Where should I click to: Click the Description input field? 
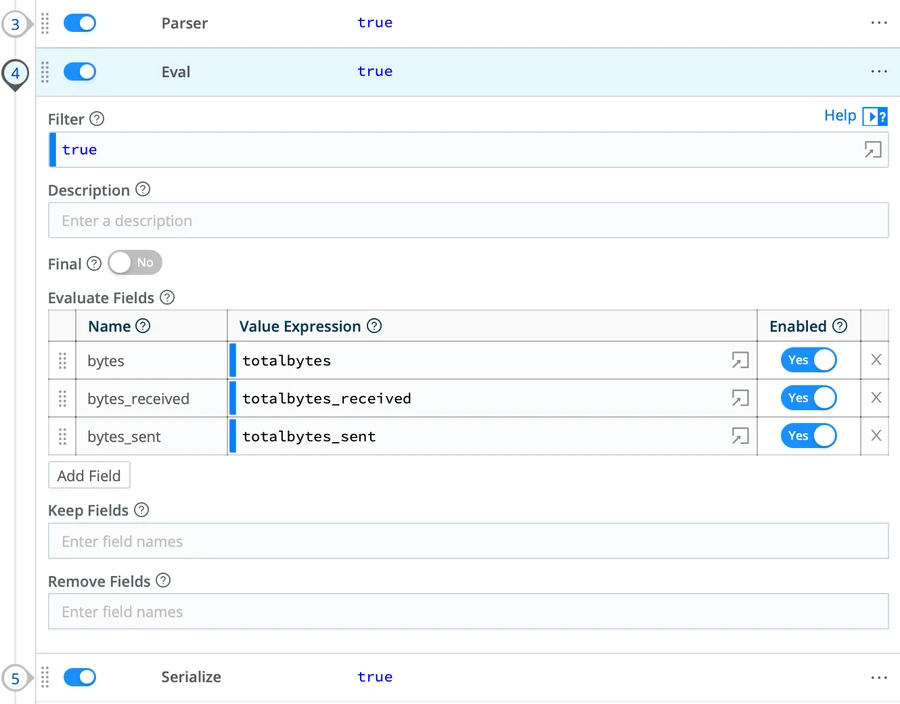(x=468, y=221)
